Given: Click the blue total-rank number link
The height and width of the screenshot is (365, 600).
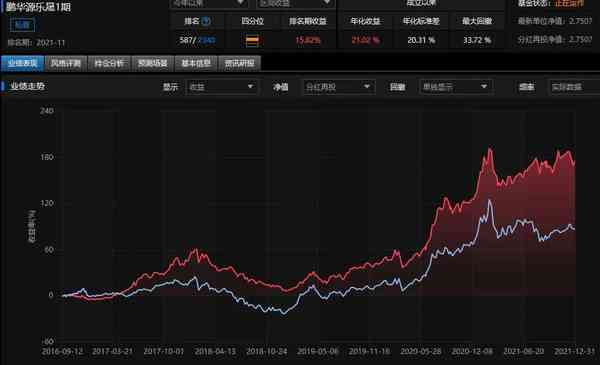Looking at the screenshot, I should coord(207,40).
